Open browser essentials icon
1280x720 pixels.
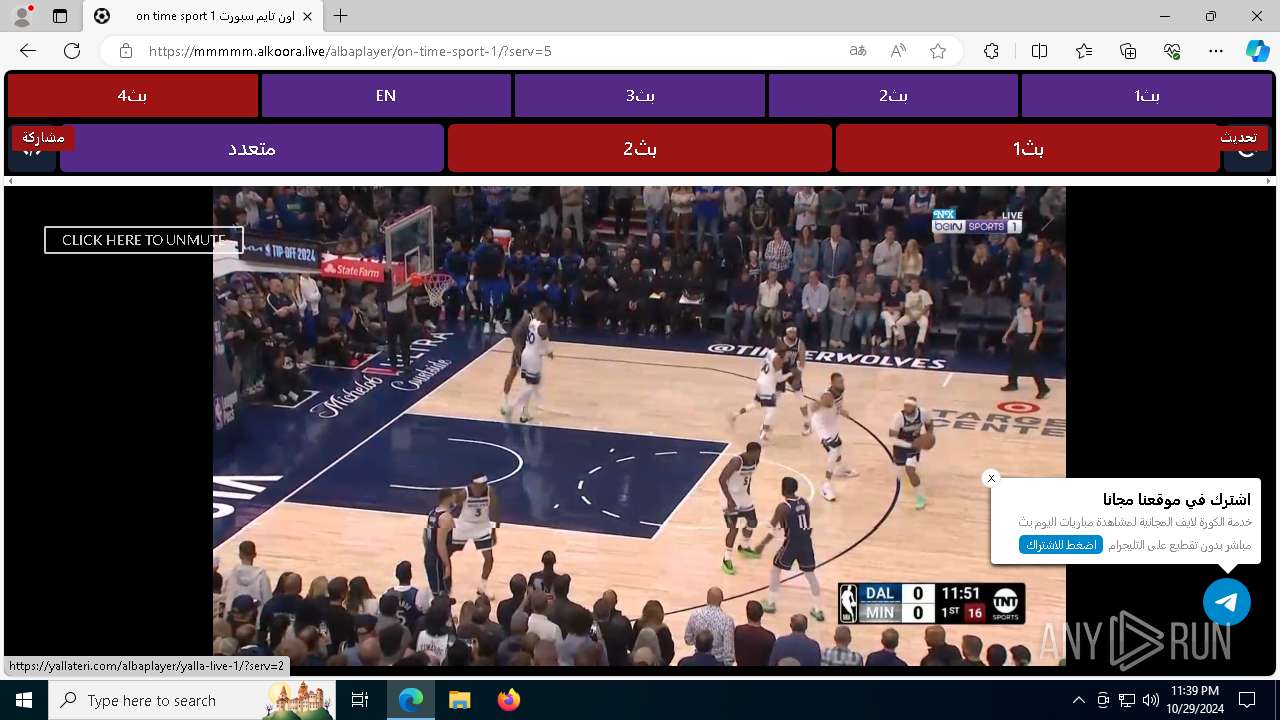coord(1172,51)
